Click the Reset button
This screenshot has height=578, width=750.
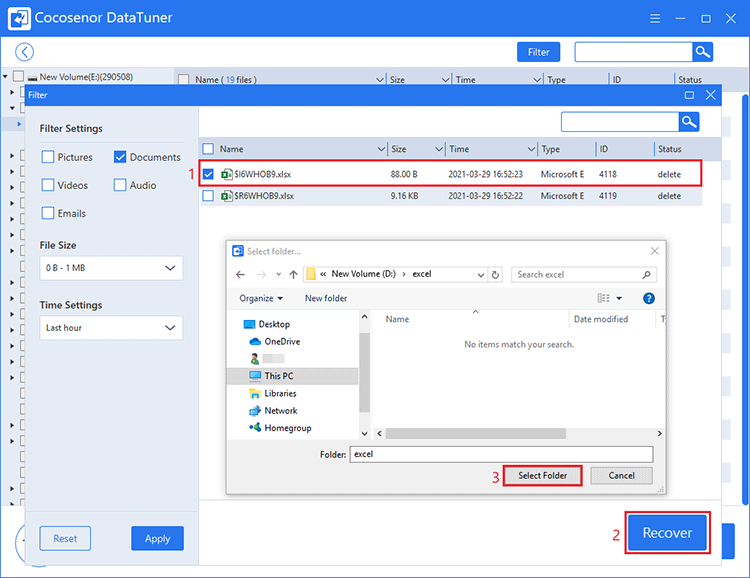click(x=65, y=538)
